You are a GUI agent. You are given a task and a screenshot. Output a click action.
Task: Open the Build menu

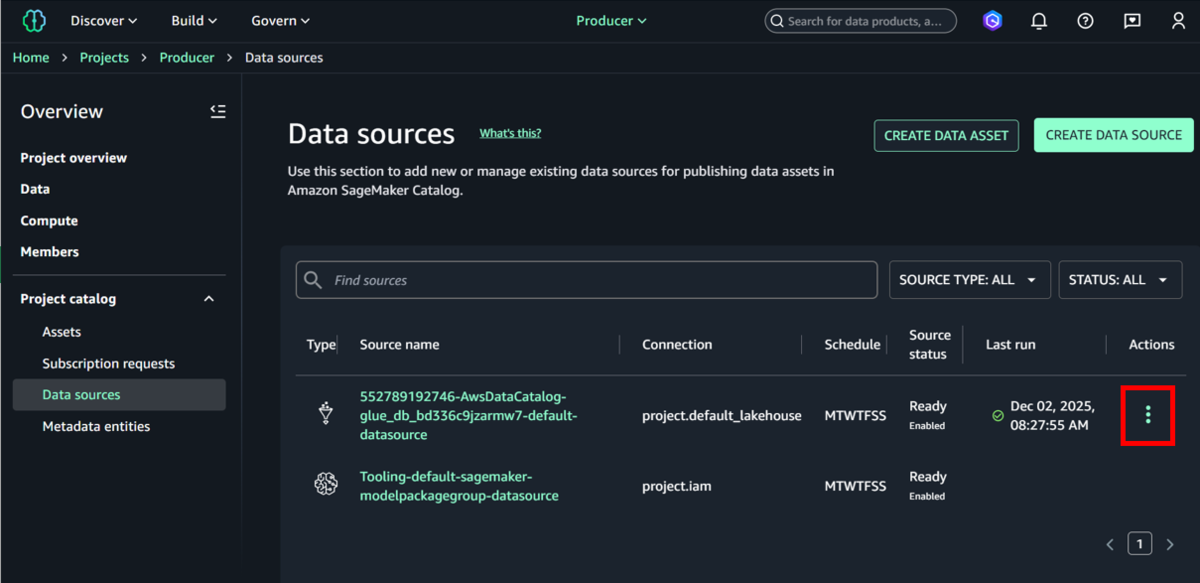(194, 20)
